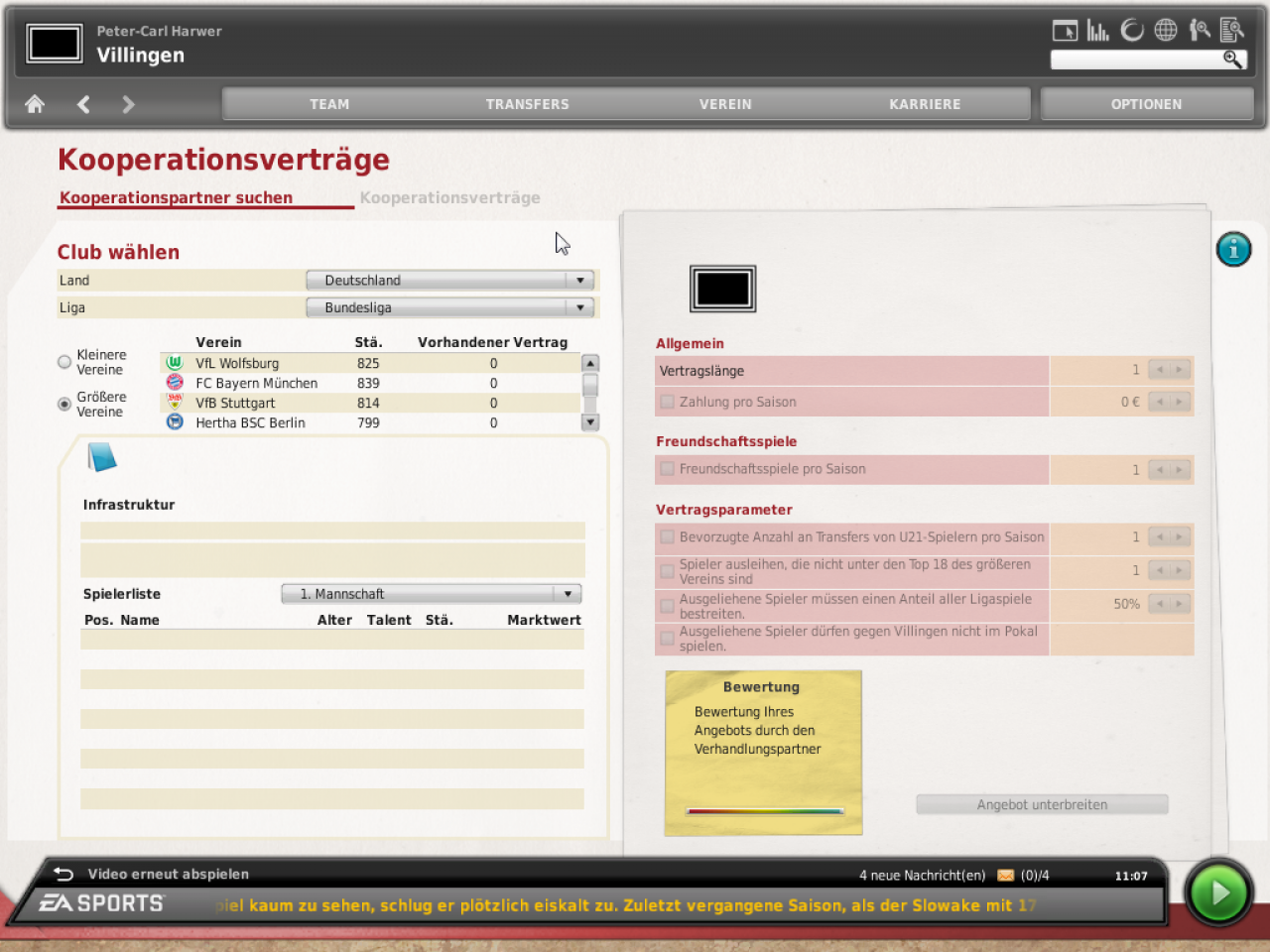Click the VfL Wolfsburg club crest
Image resolution: width=1270 pixels, height=952 pixels.
(175, 363)
